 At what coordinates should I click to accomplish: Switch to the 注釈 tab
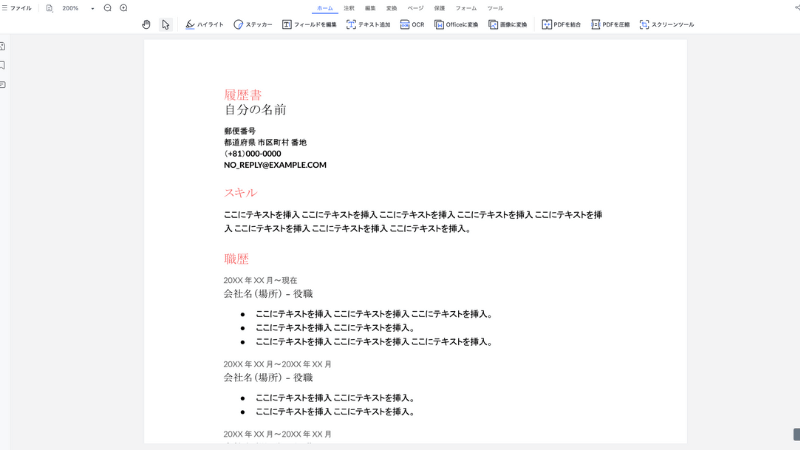349,8
